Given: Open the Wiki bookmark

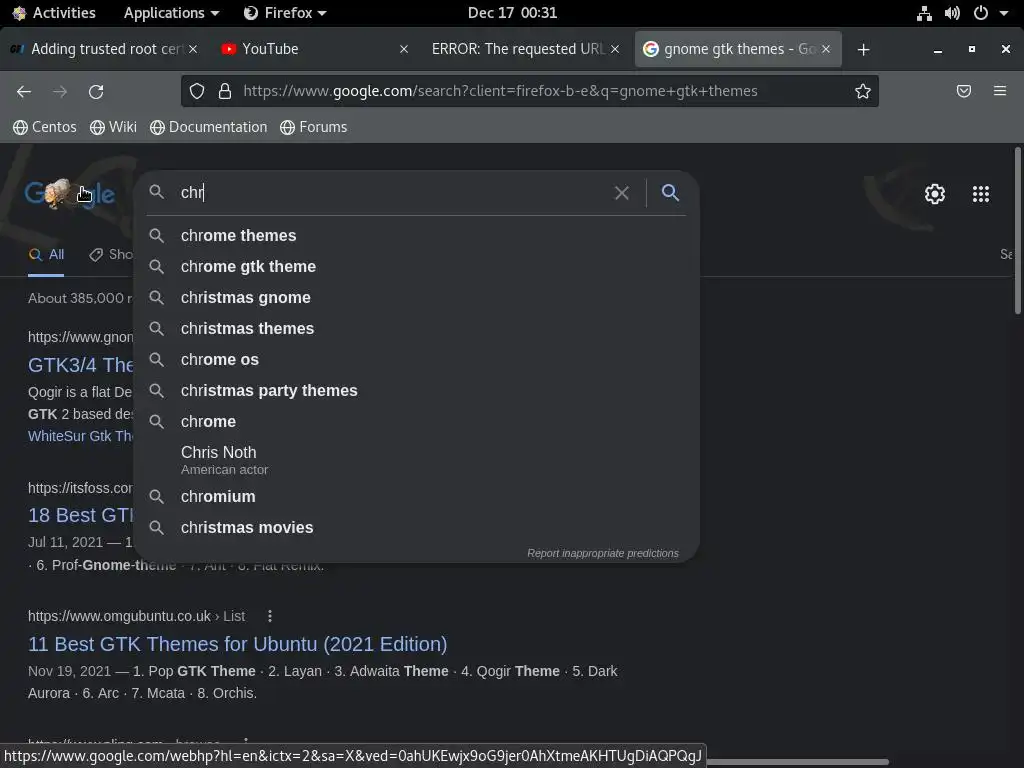Looking at the screenshot, I should point(114,127).
